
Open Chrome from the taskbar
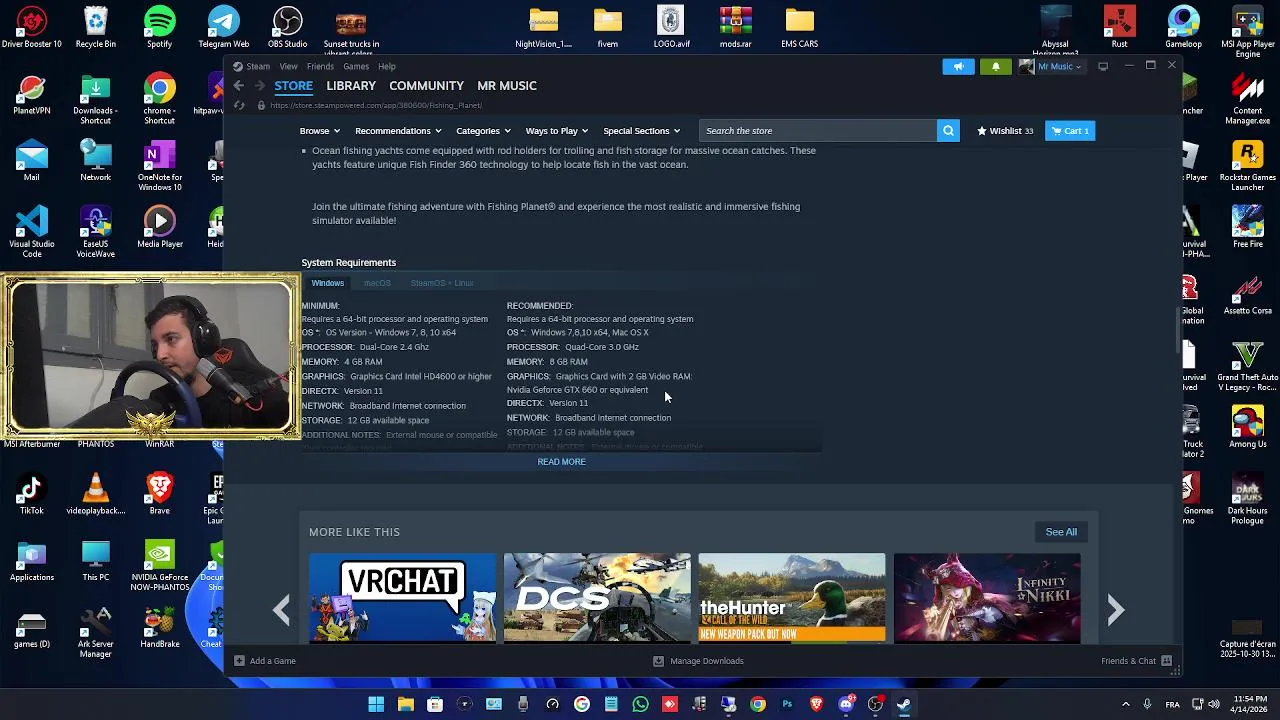758,704
